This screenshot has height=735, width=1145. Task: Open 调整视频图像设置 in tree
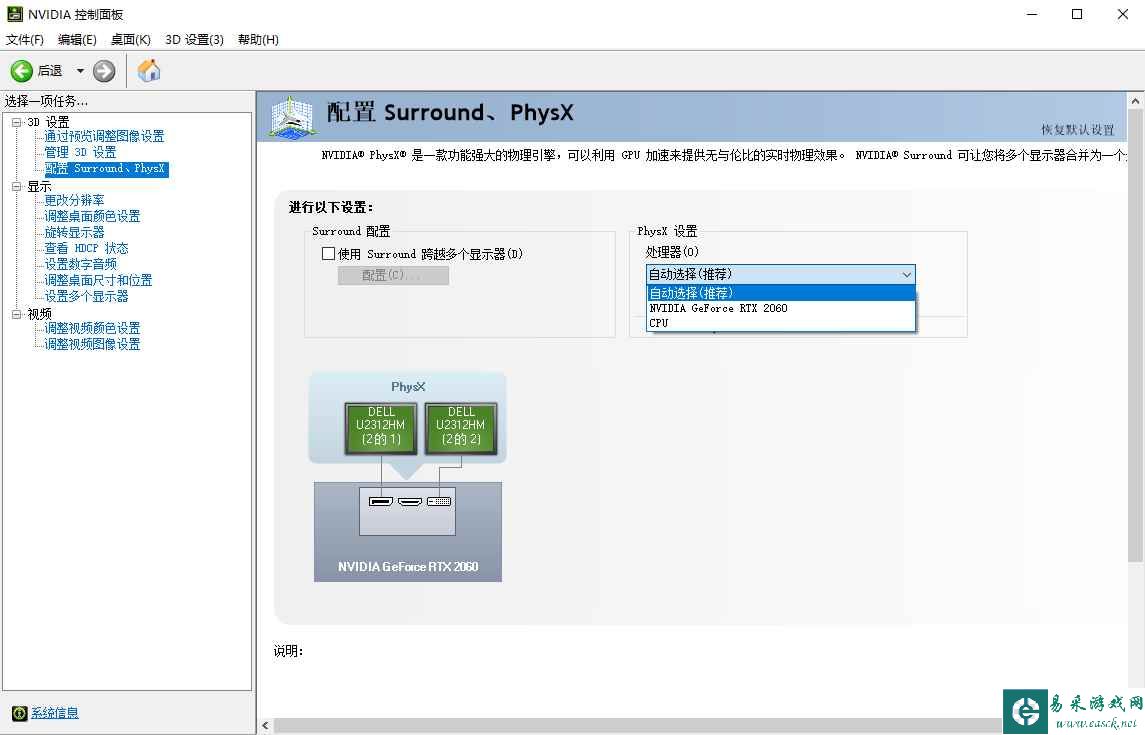tap(92, 345)
